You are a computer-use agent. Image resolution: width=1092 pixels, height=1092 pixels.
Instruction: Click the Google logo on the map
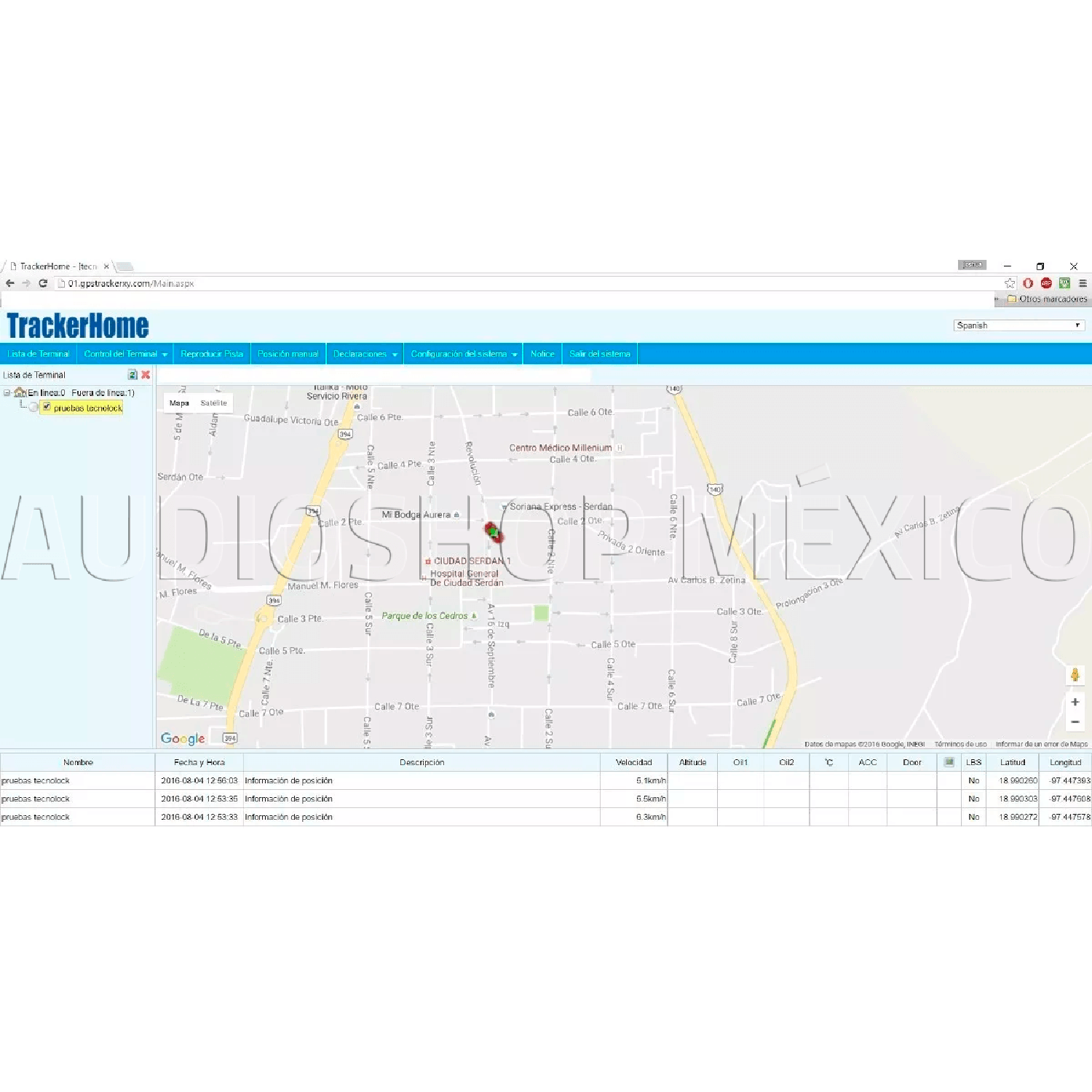coord(183,738)
